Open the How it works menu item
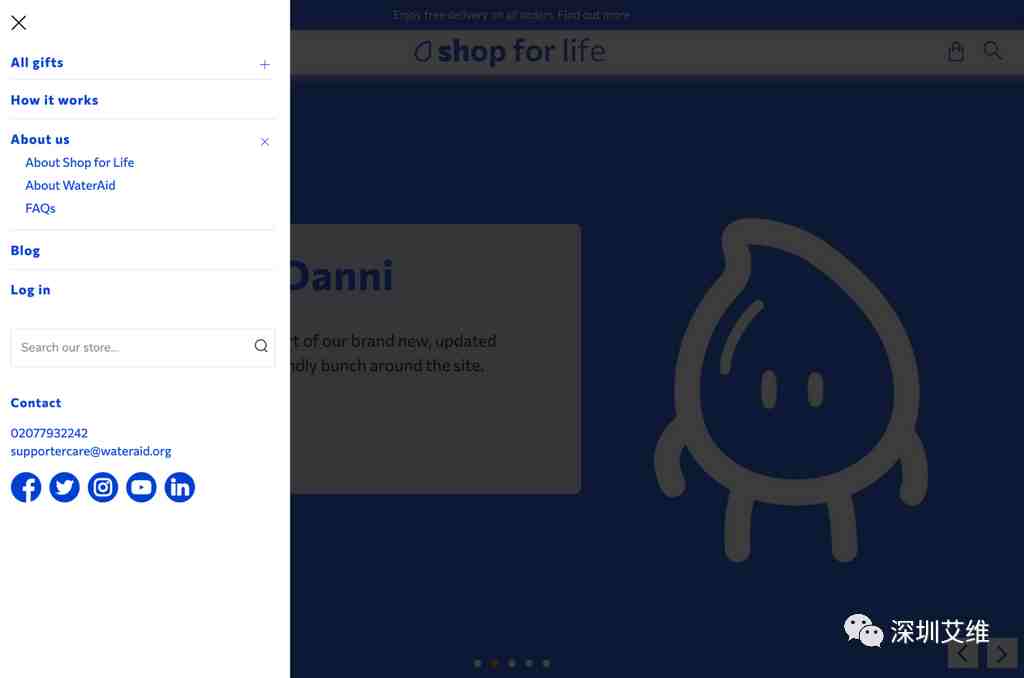The width and height of the screenshot is (1024, 678). 54,100
